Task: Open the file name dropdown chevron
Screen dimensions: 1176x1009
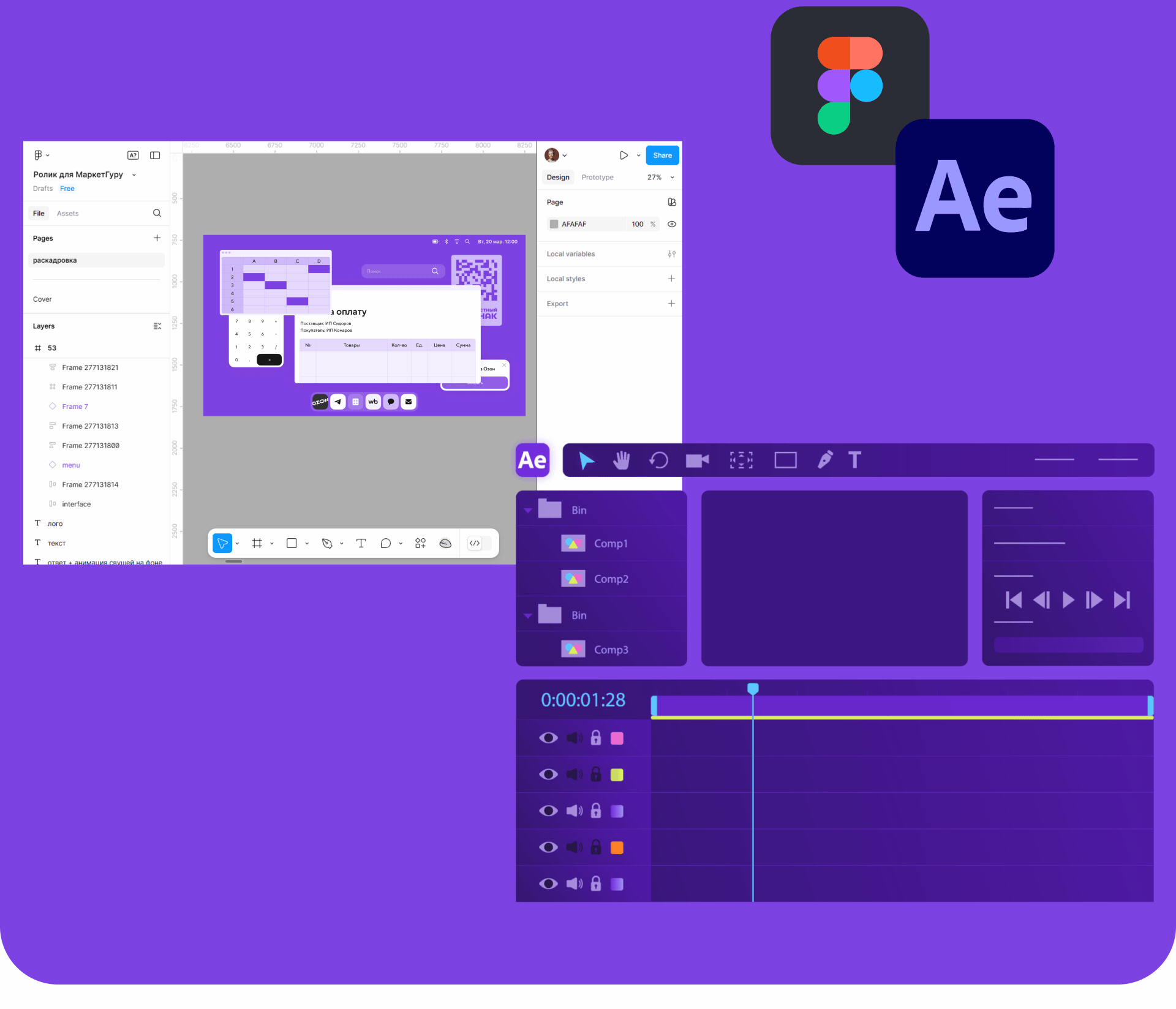Action: [134, 175]
